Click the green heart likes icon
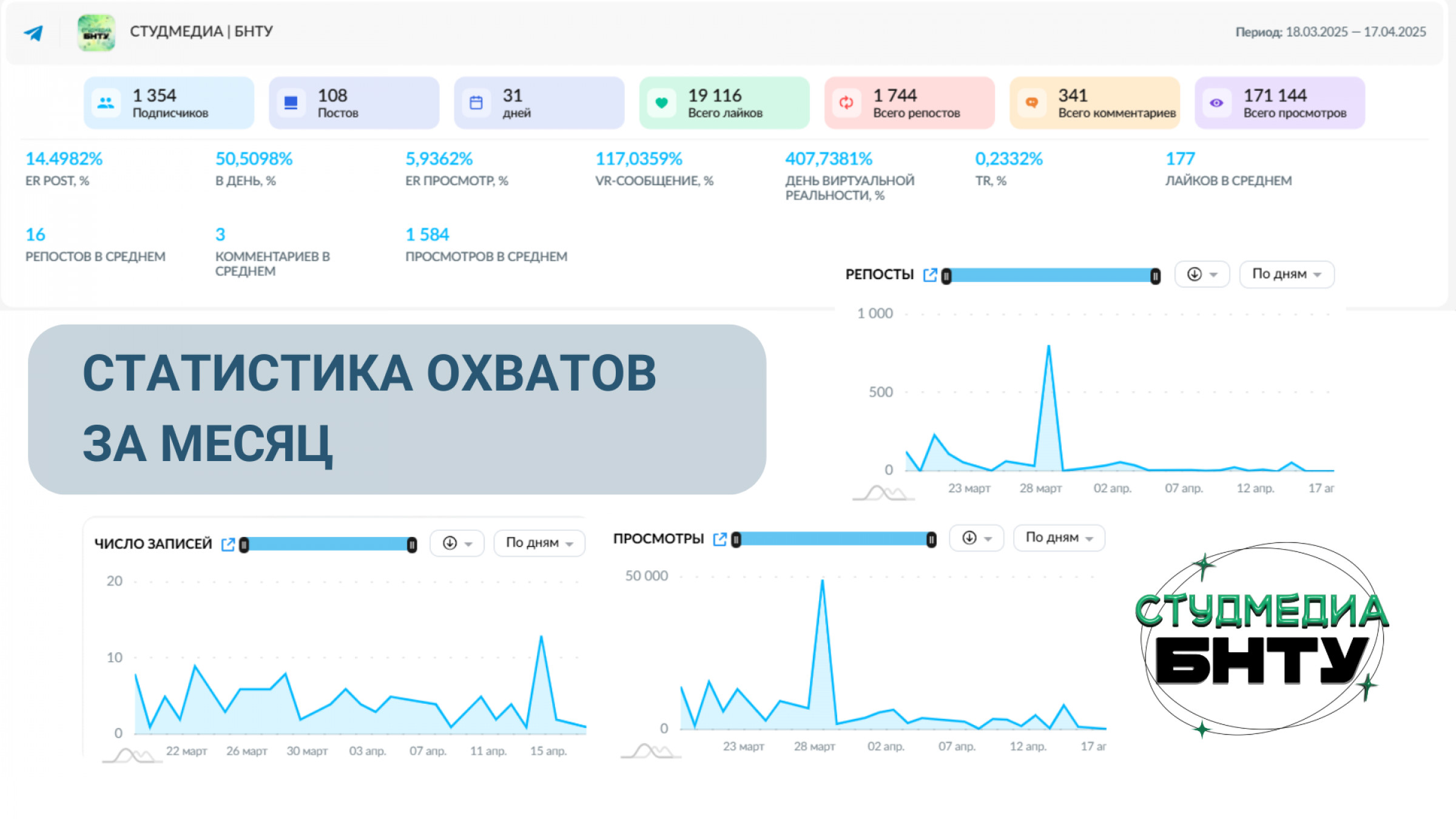Viewport: 1456px width, 819px height. (x=661, y=103)
